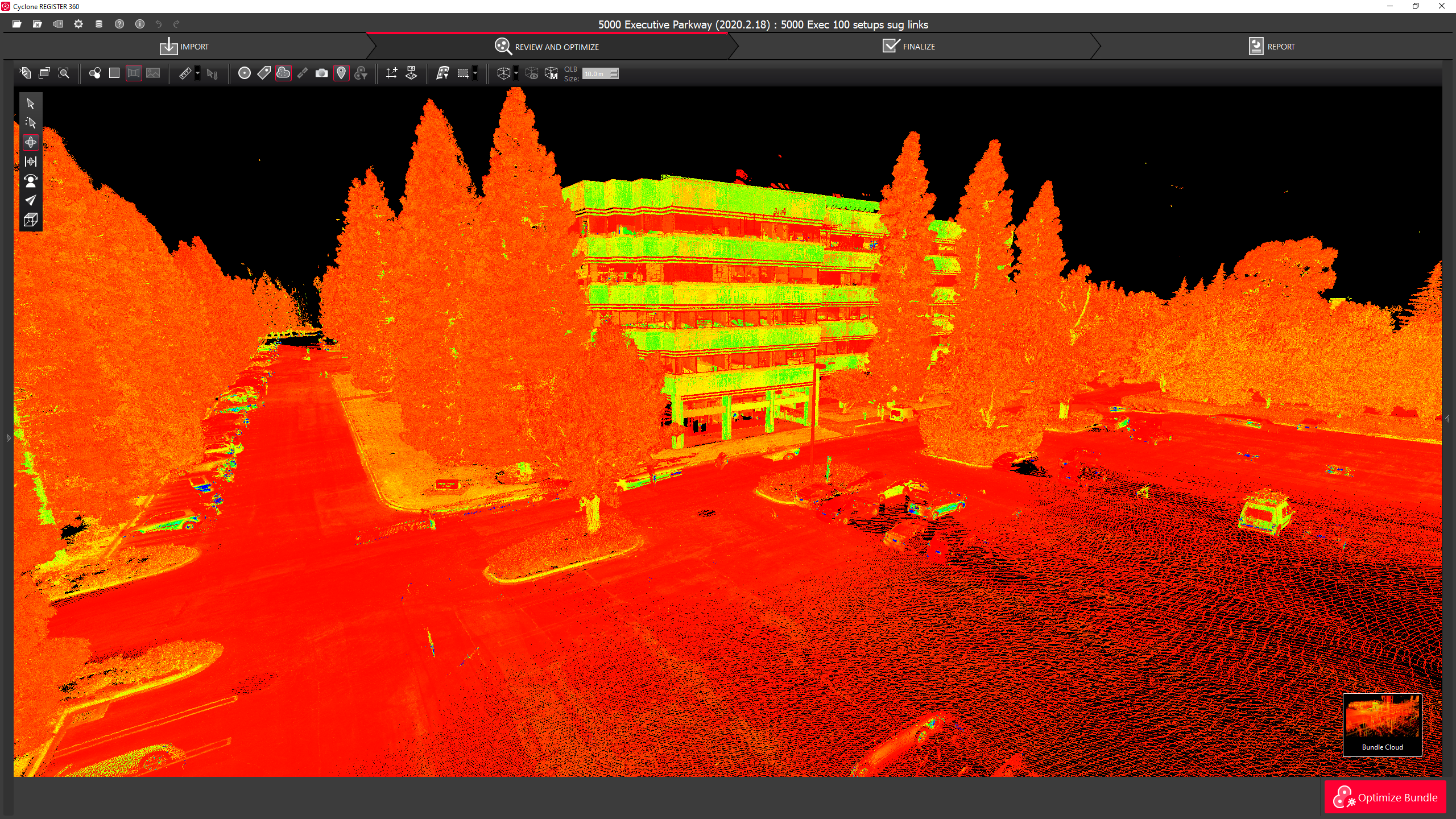The width and height of the screenshot is (1456, 819).
Task: Choose the panoramic head-rotate view tool
Action: (31, 181)
